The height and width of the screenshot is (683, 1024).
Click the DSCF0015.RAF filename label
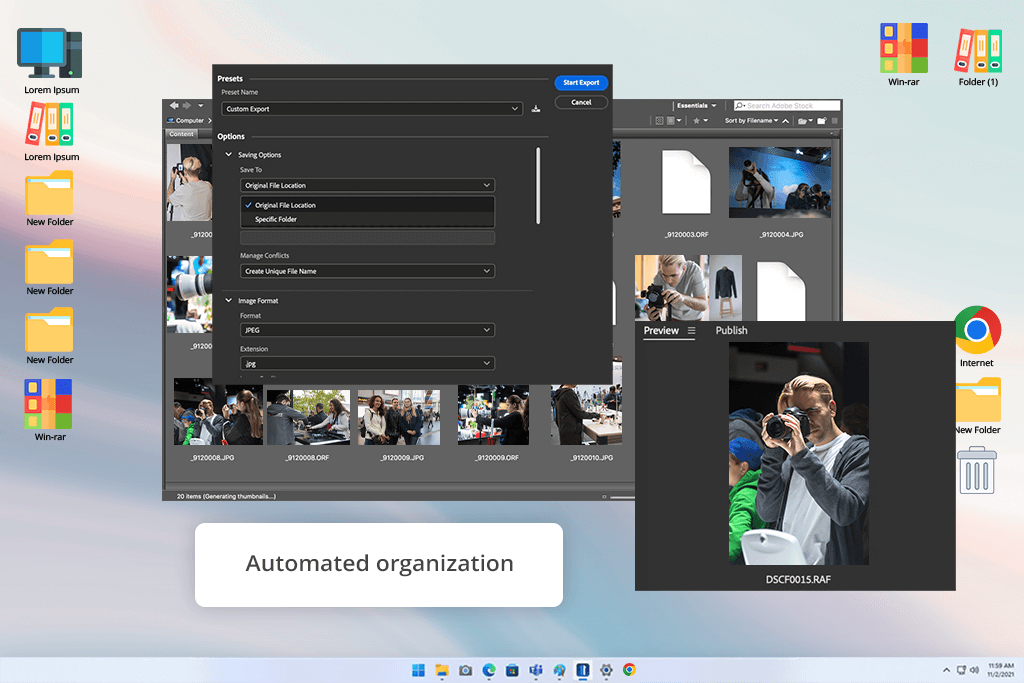click(x=798, y=579)
